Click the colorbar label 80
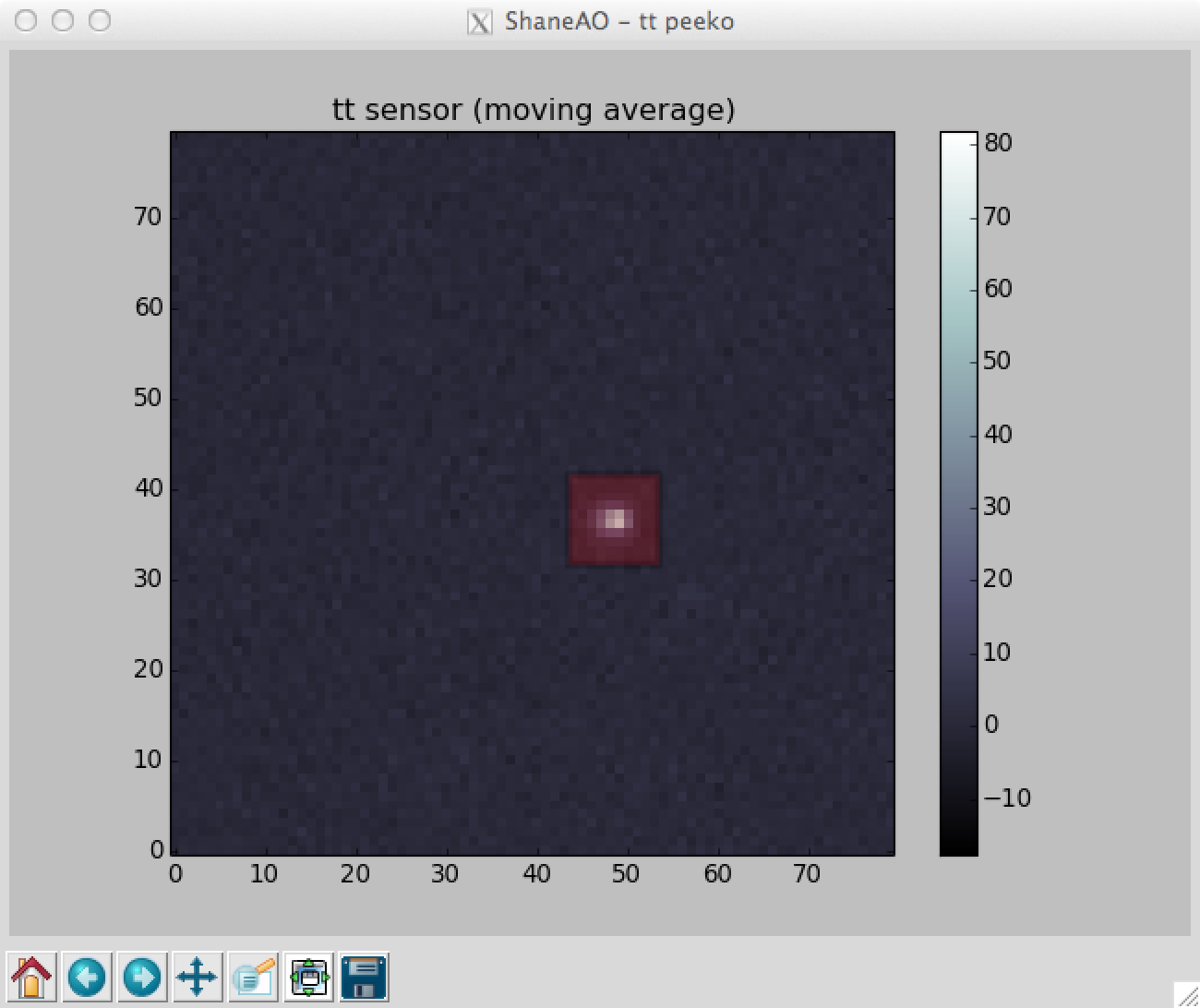This screenshot has height=1008, width=1200. (x=998, y=143)
